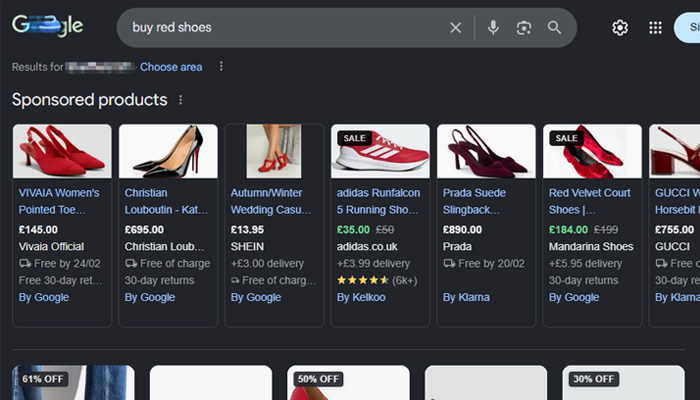Click +£3.99 delivery on adidas card

(373, 264)
